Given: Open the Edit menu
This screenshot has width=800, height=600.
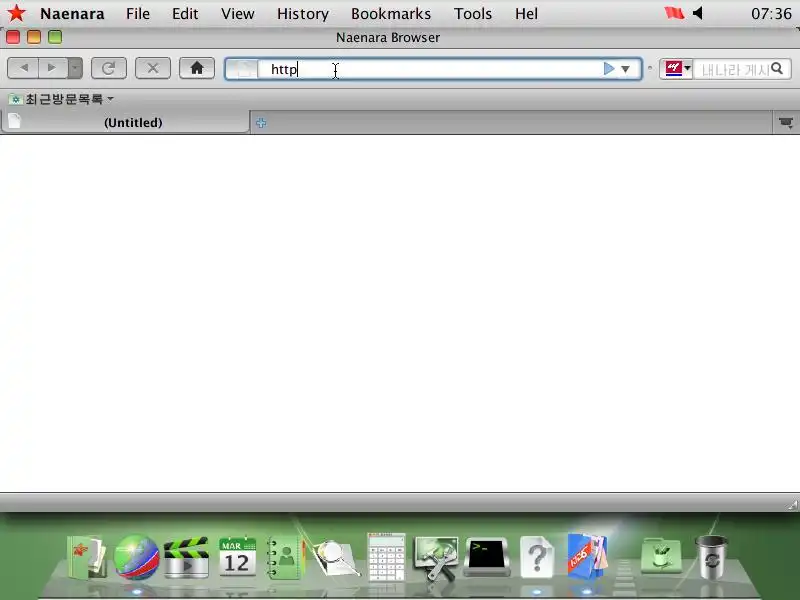Looking at the screenshot, I should pos(185,14).
